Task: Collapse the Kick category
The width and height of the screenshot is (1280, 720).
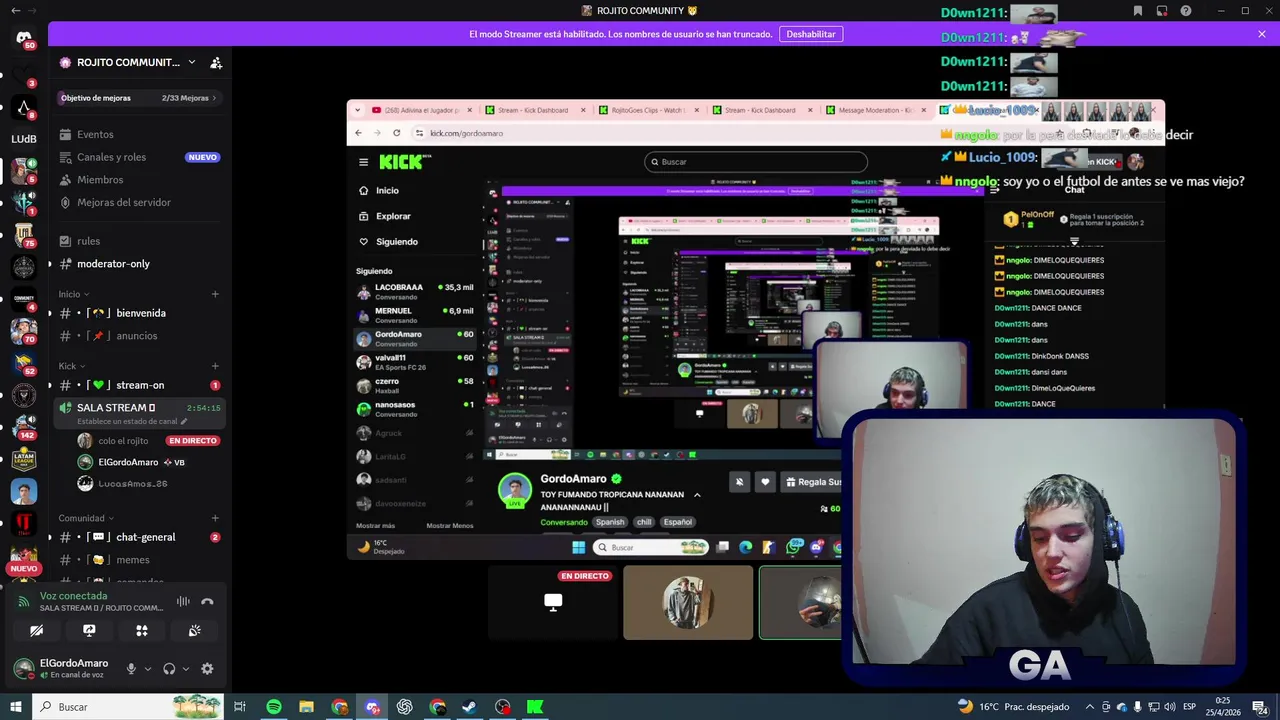Action: pos(72,366)
